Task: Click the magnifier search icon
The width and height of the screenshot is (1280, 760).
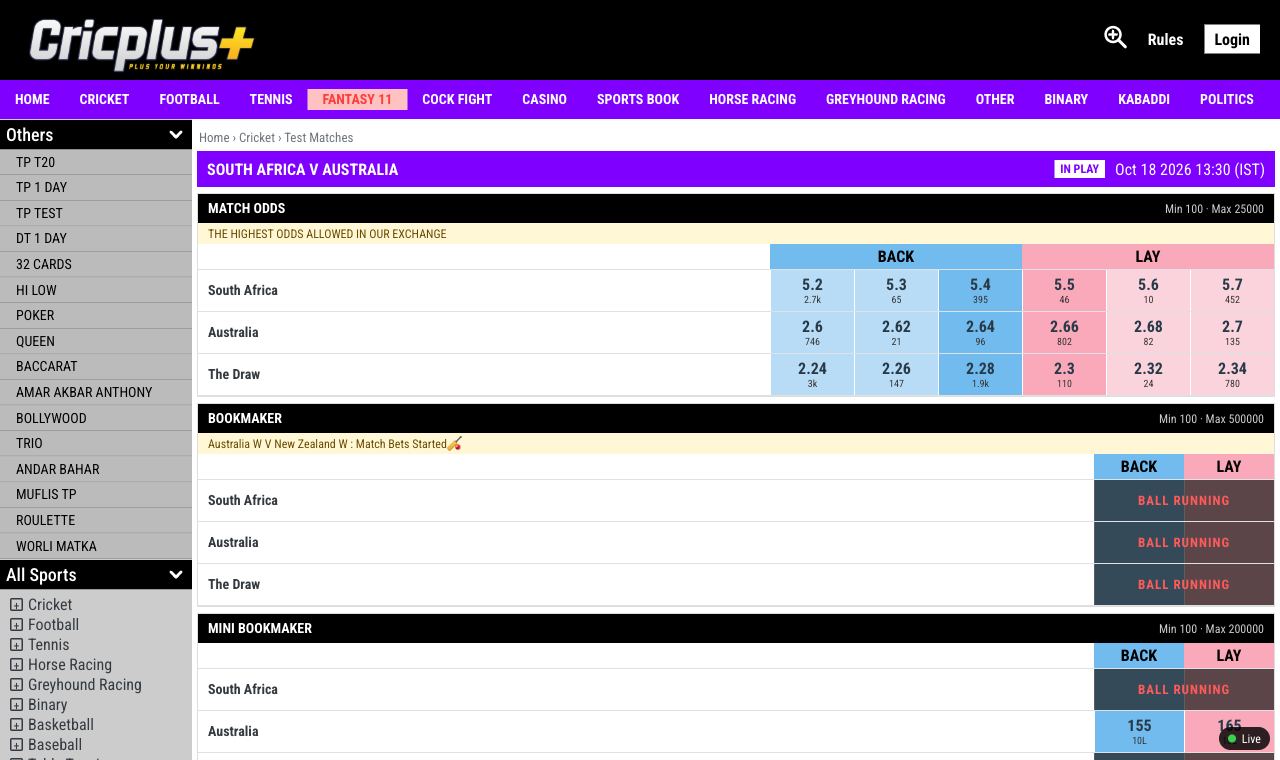Action: (x=1115, y=38)
